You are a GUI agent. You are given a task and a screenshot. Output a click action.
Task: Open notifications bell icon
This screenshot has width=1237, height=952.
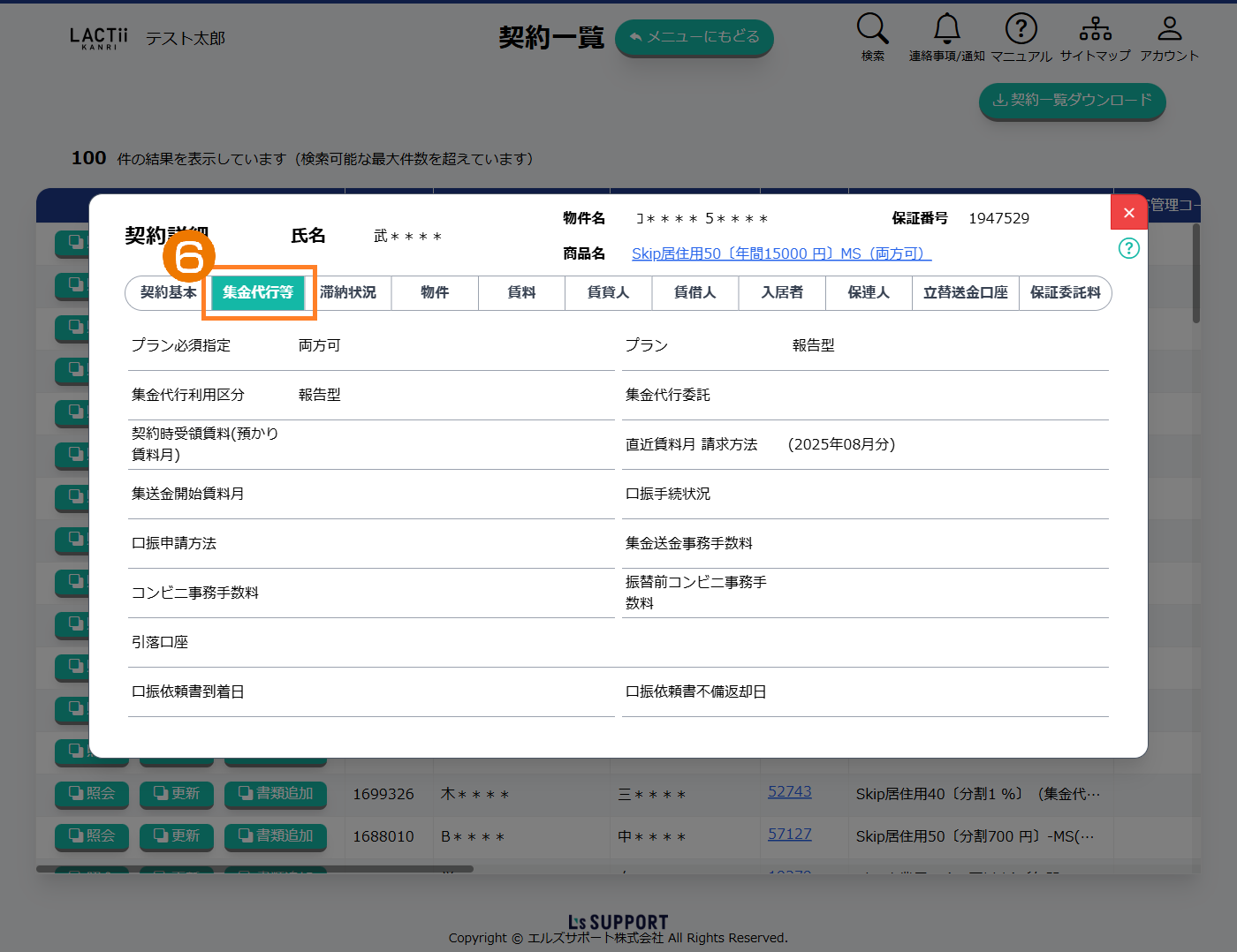[946, 29]
